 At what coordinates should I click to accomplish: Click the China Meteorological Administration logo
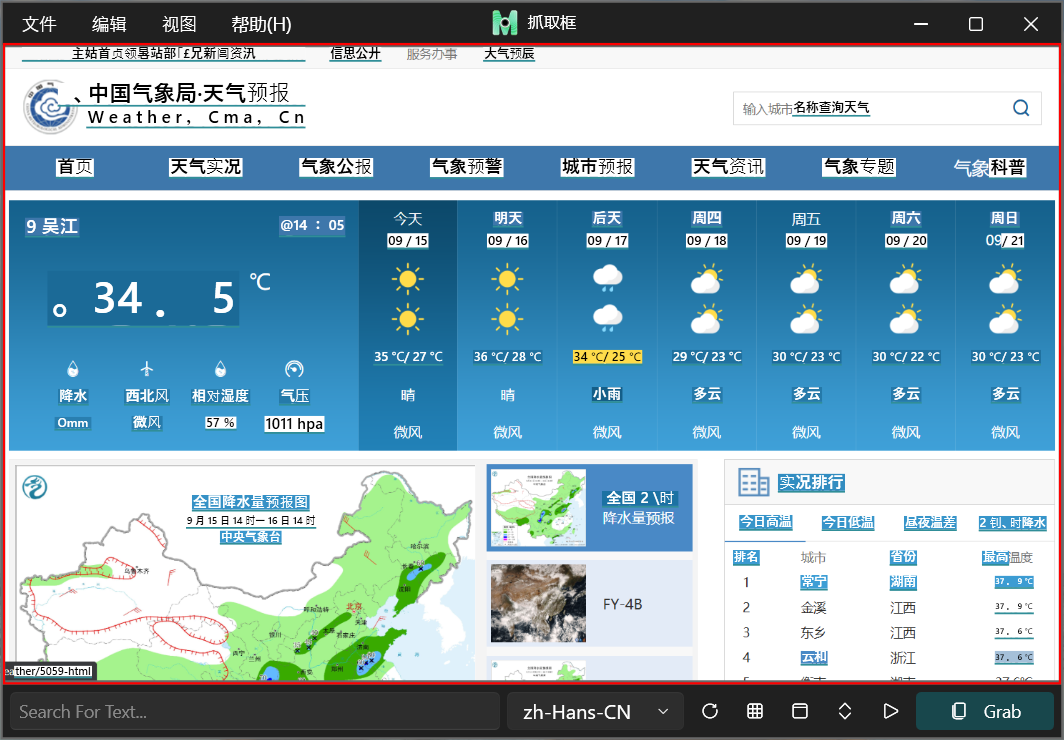pos(48,107)
